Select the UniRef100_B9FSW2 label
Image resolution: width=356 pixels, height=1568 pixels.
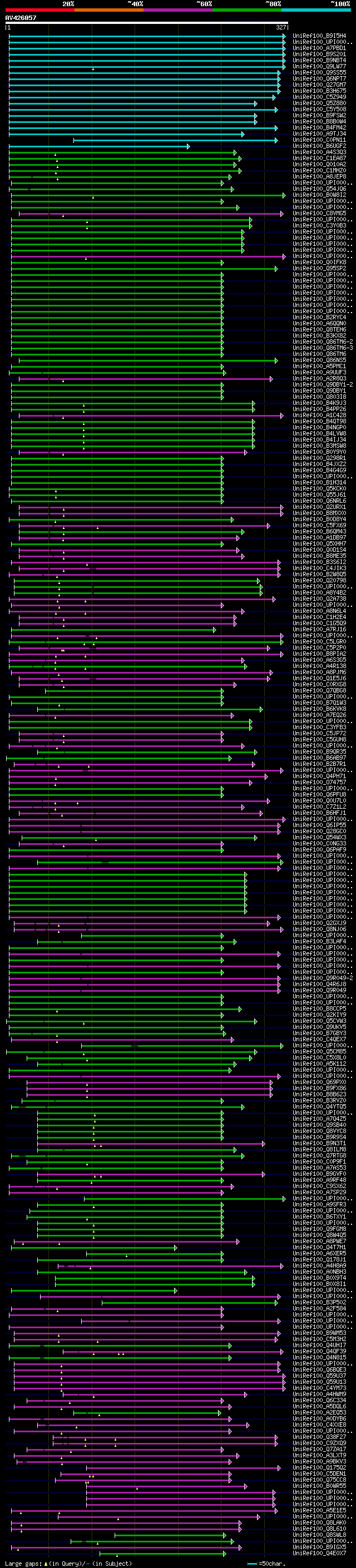point(319,115)
